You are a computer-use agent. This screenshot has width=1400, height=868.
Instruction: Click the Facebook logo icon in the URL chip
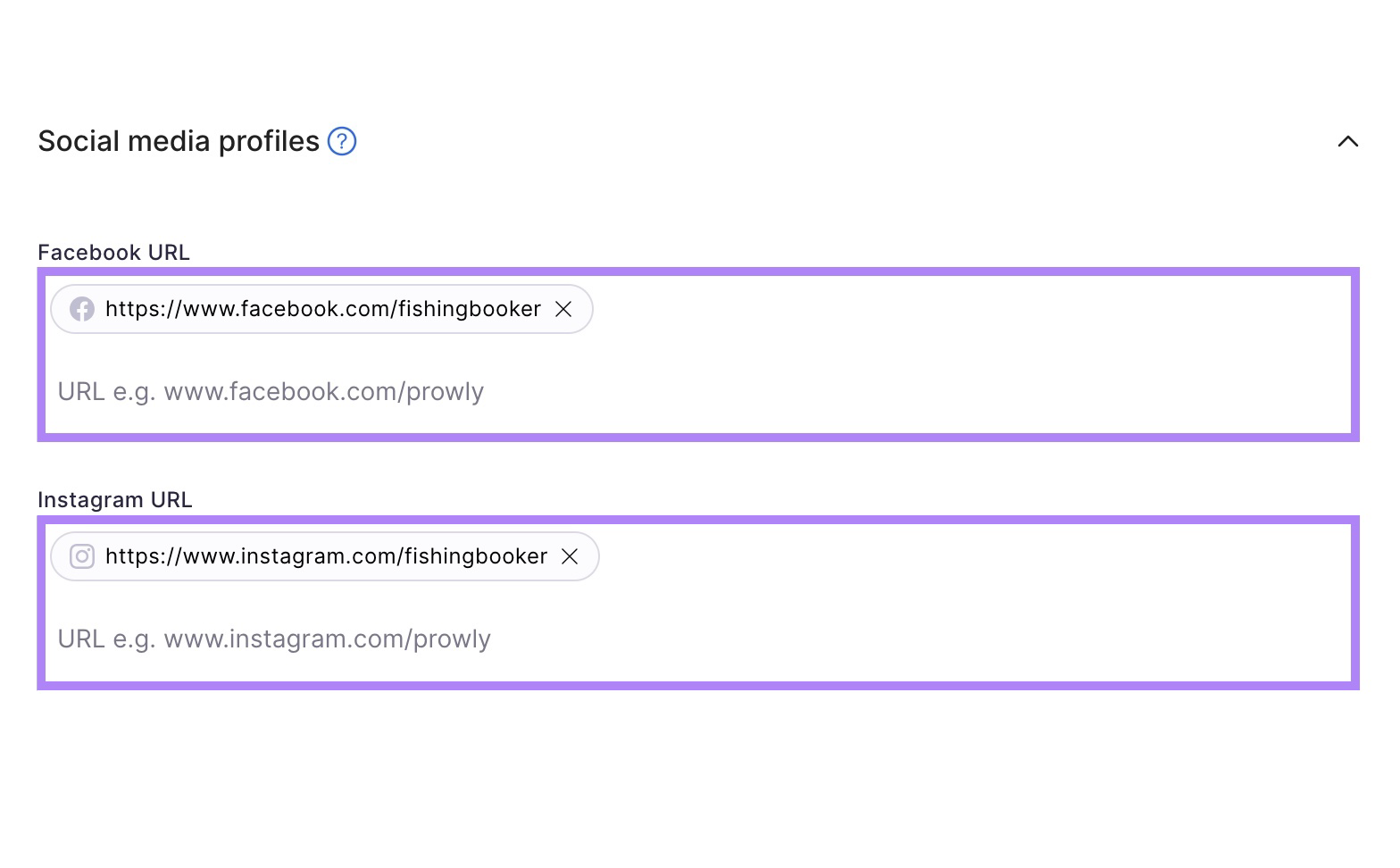click(x=81, y=309)
